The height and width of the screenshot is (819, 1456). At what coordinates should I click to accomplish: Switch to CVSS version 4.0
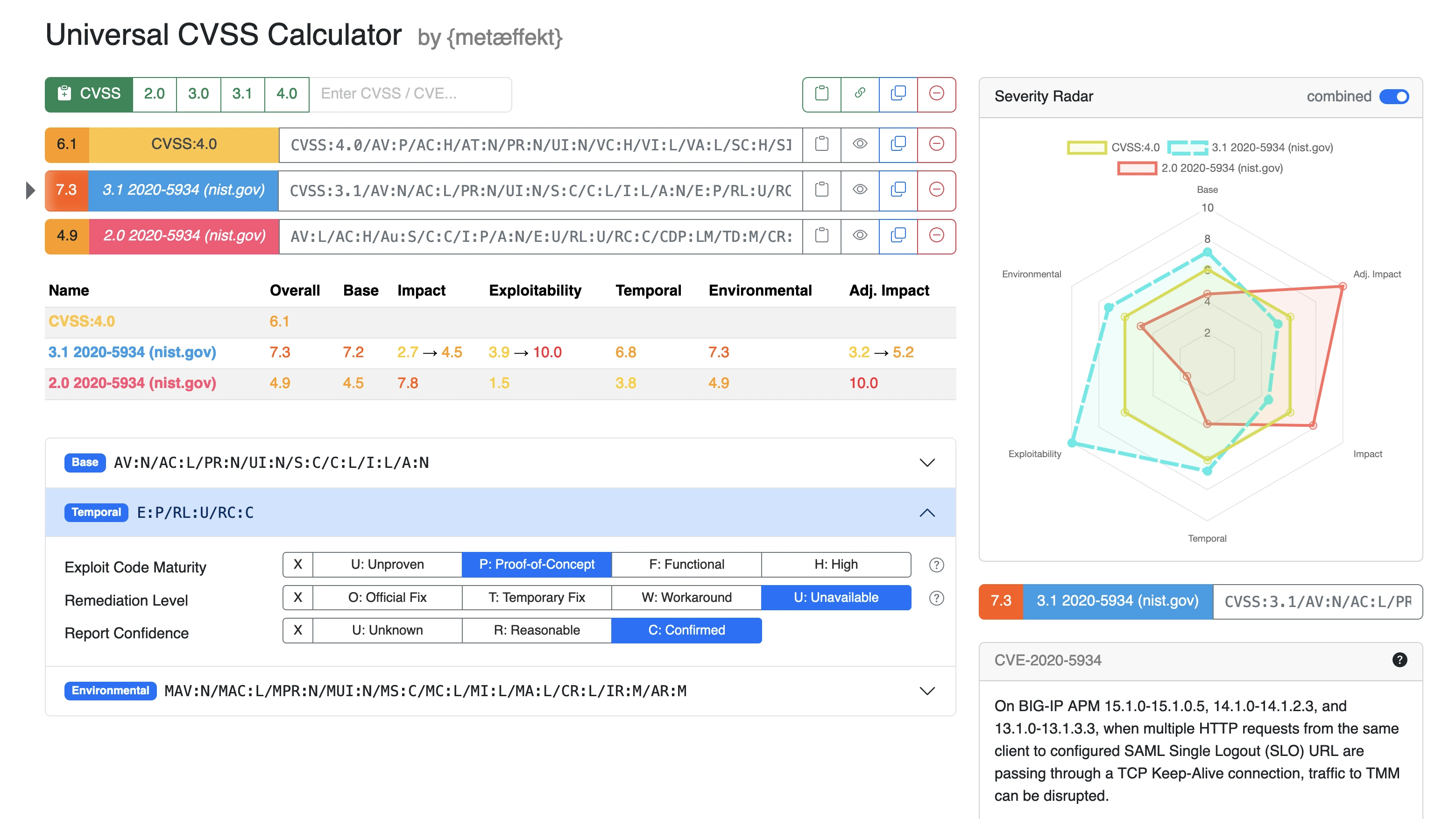pos(287,94)
